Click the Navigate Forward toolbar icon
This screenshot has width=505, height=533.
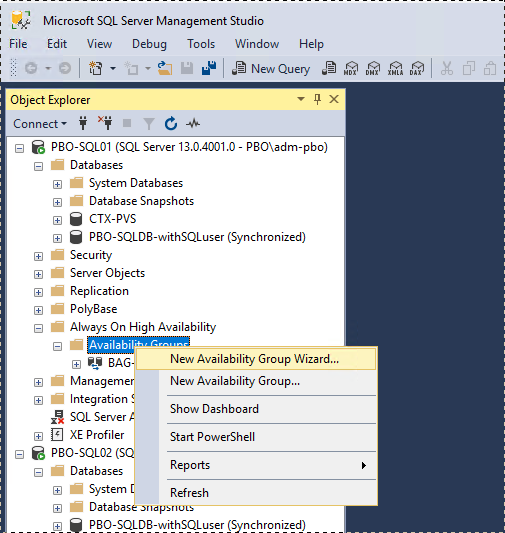[x=65, y=68]
